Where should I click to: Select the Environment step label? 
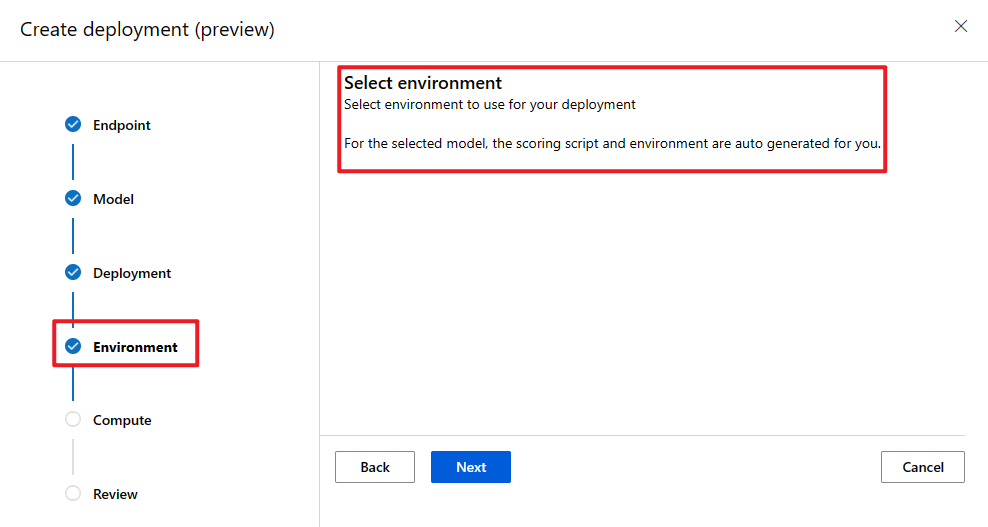(135, 347)
